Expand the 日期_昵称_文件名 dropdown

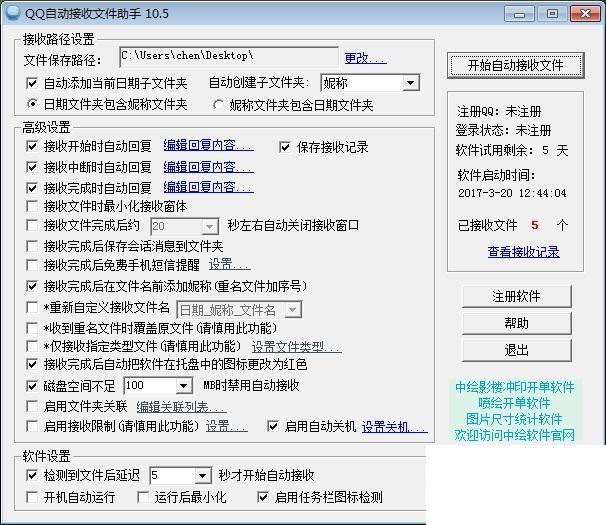293,310
